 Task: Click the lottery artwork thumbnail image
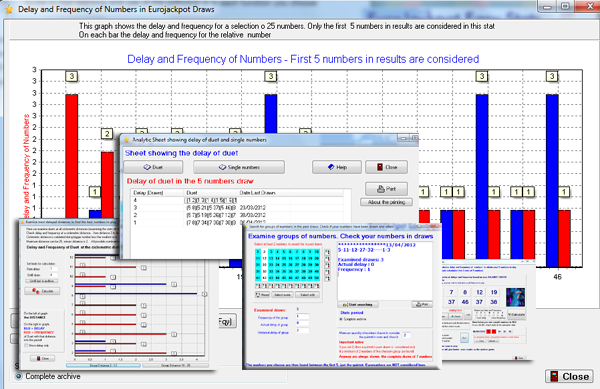(x=515, y=297)
